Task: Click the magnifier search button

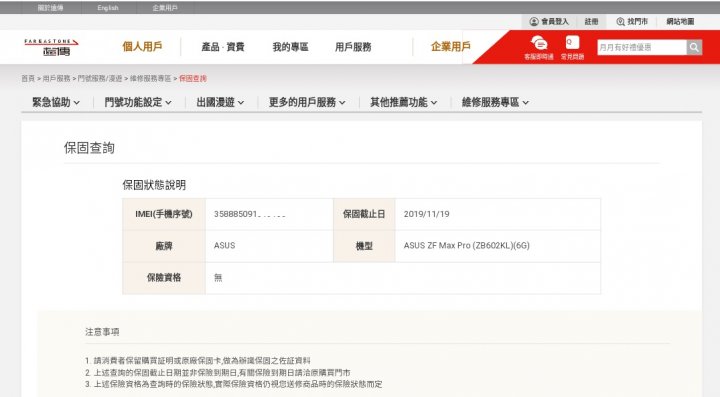Action: point(694,47)
